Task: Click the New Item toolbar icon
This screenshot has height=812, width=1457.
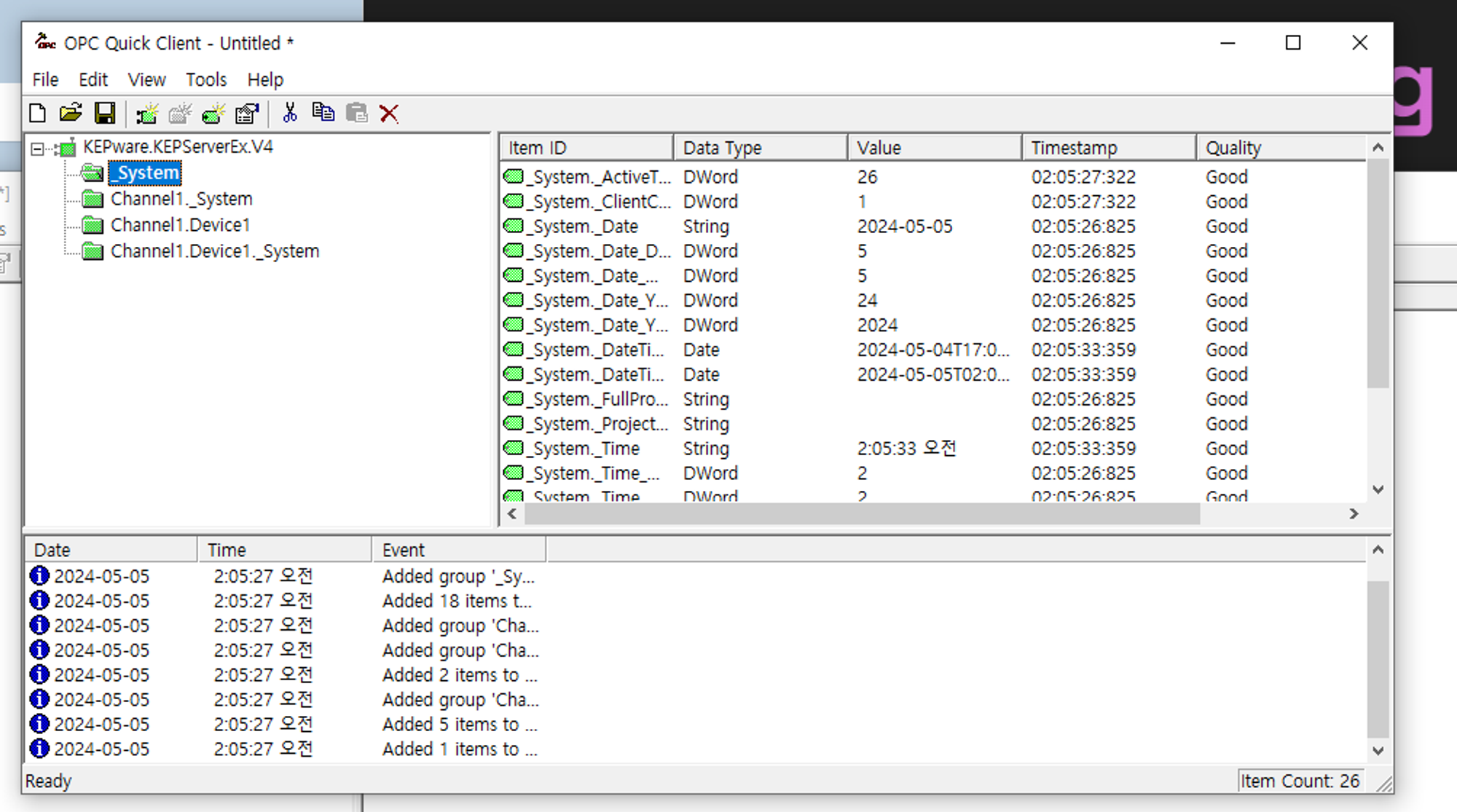Action: [x=213, y=114]
